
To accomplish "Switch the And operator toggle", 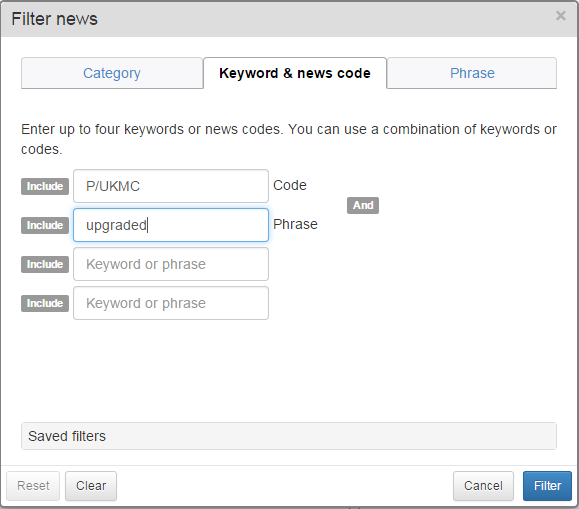I will (x=363, y=205).
